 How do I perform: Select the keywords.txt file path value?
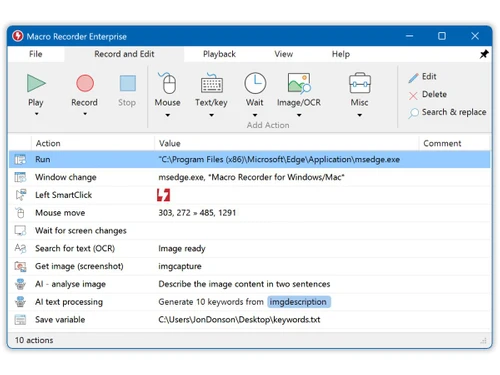click(239, 320)
